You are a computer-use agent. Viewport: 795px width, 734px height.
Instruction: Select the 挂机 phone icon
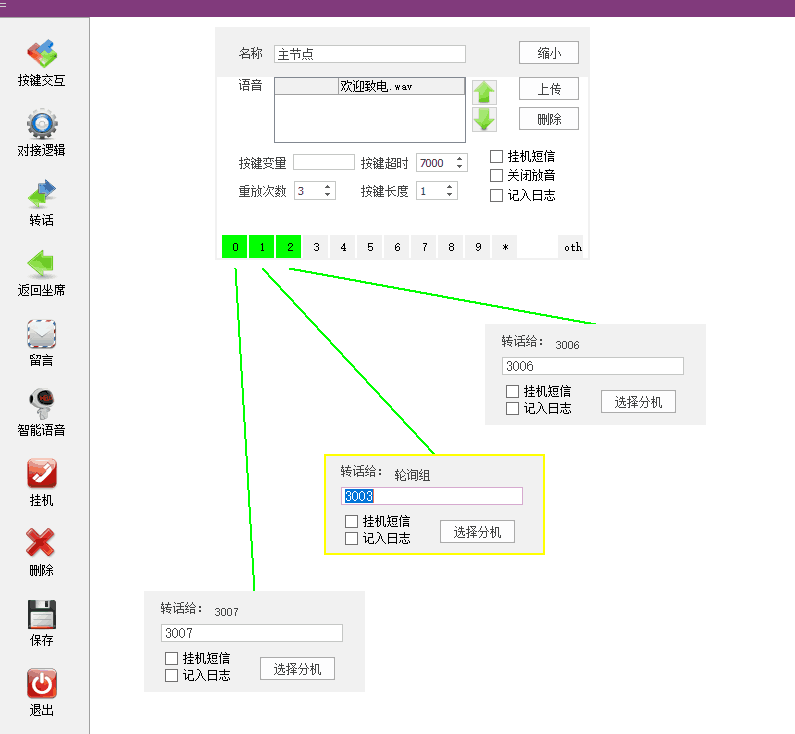pos(42,473)
